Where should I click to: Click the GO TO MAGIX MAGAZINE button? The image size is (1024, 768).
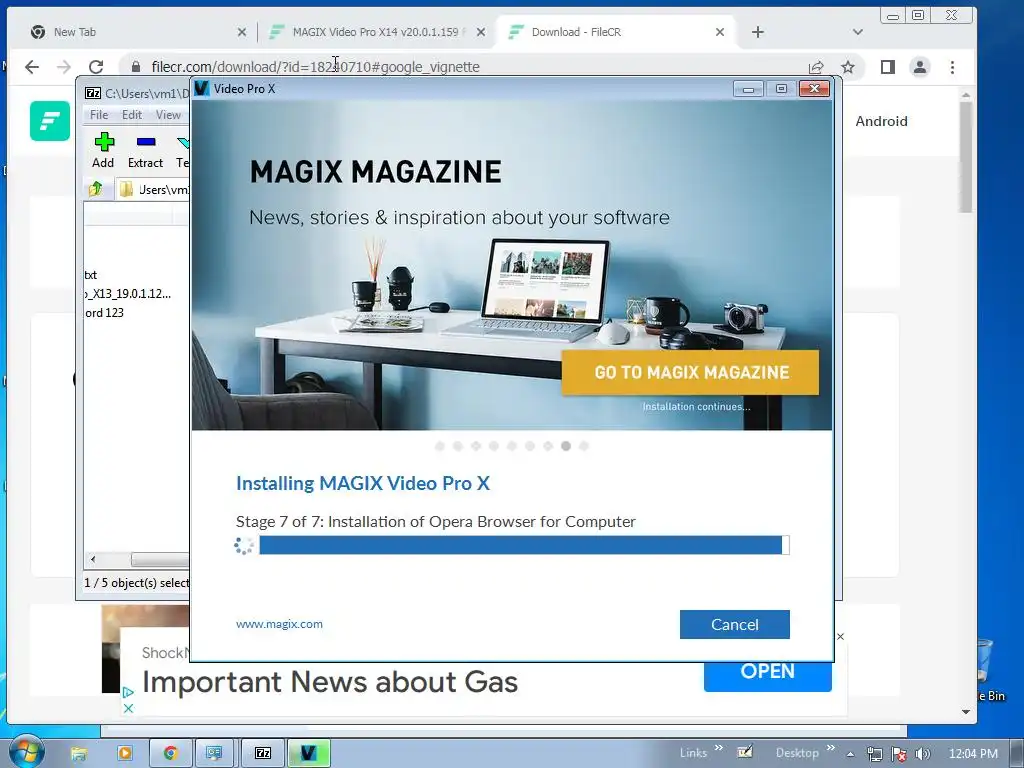690,372
